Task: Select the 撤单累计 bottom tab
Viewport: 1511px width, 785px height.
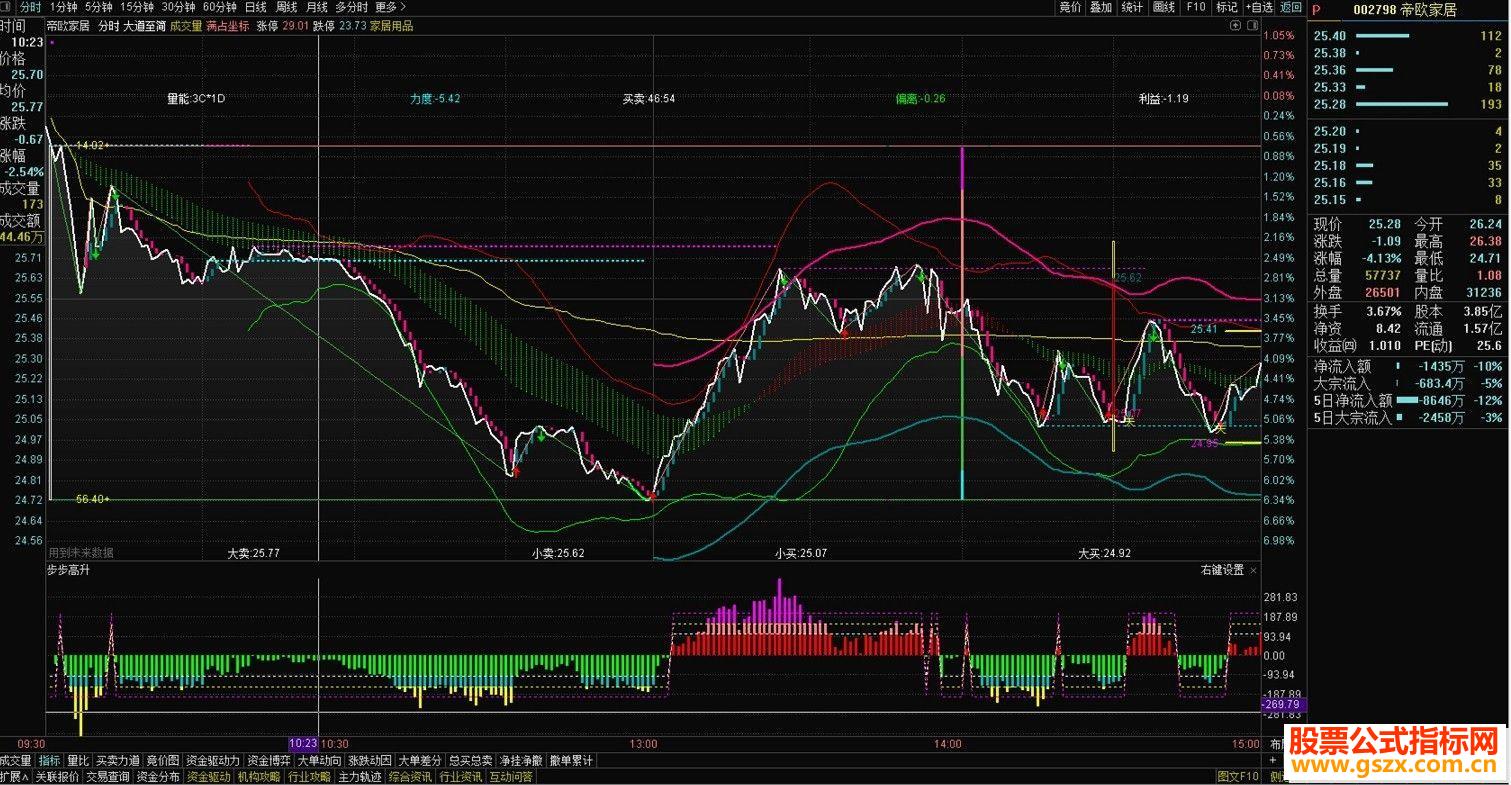Action: (571, 760)
